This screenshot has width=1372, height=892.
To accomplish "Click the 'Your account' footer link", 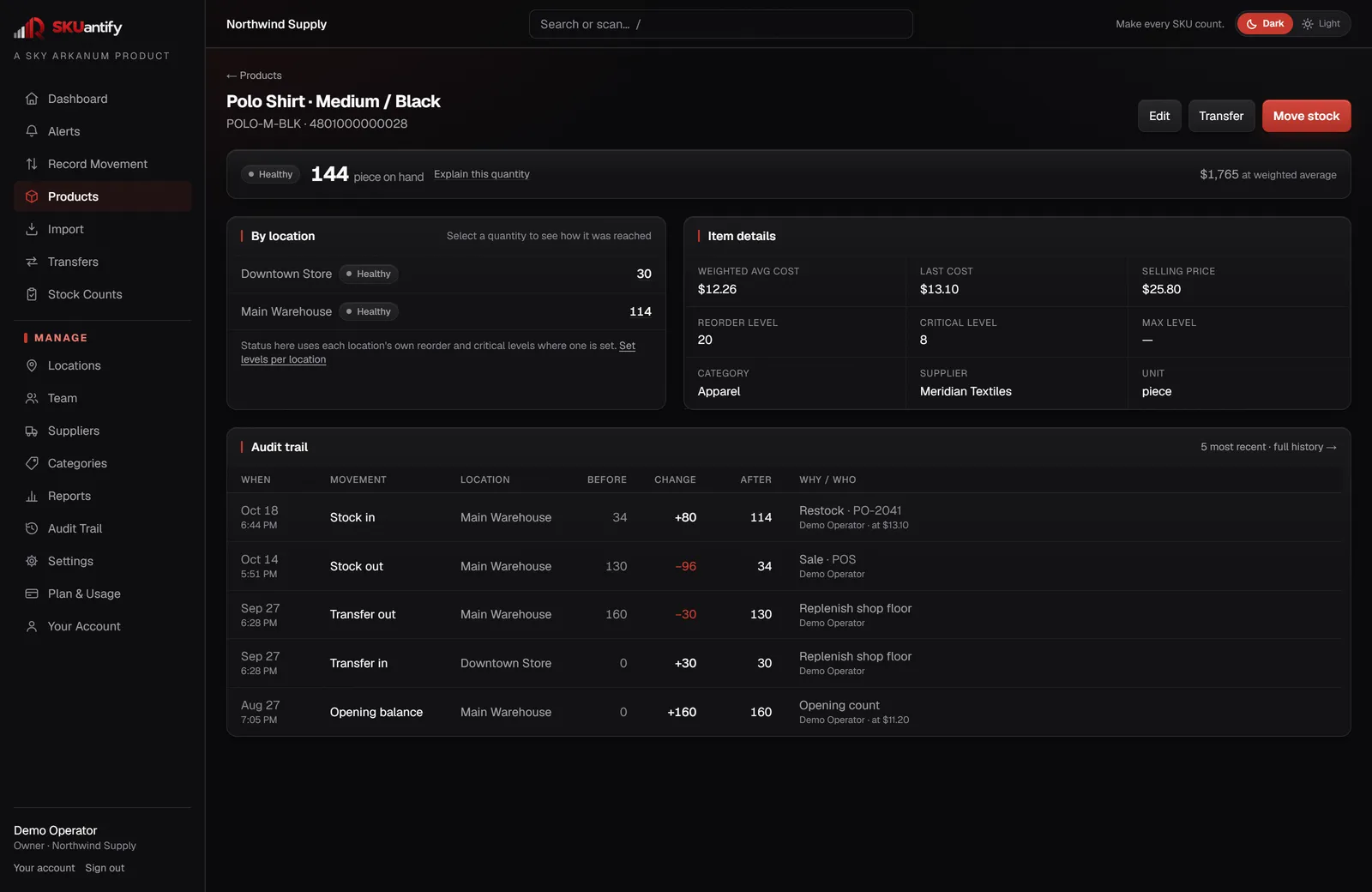I will (x=45, y=868).
